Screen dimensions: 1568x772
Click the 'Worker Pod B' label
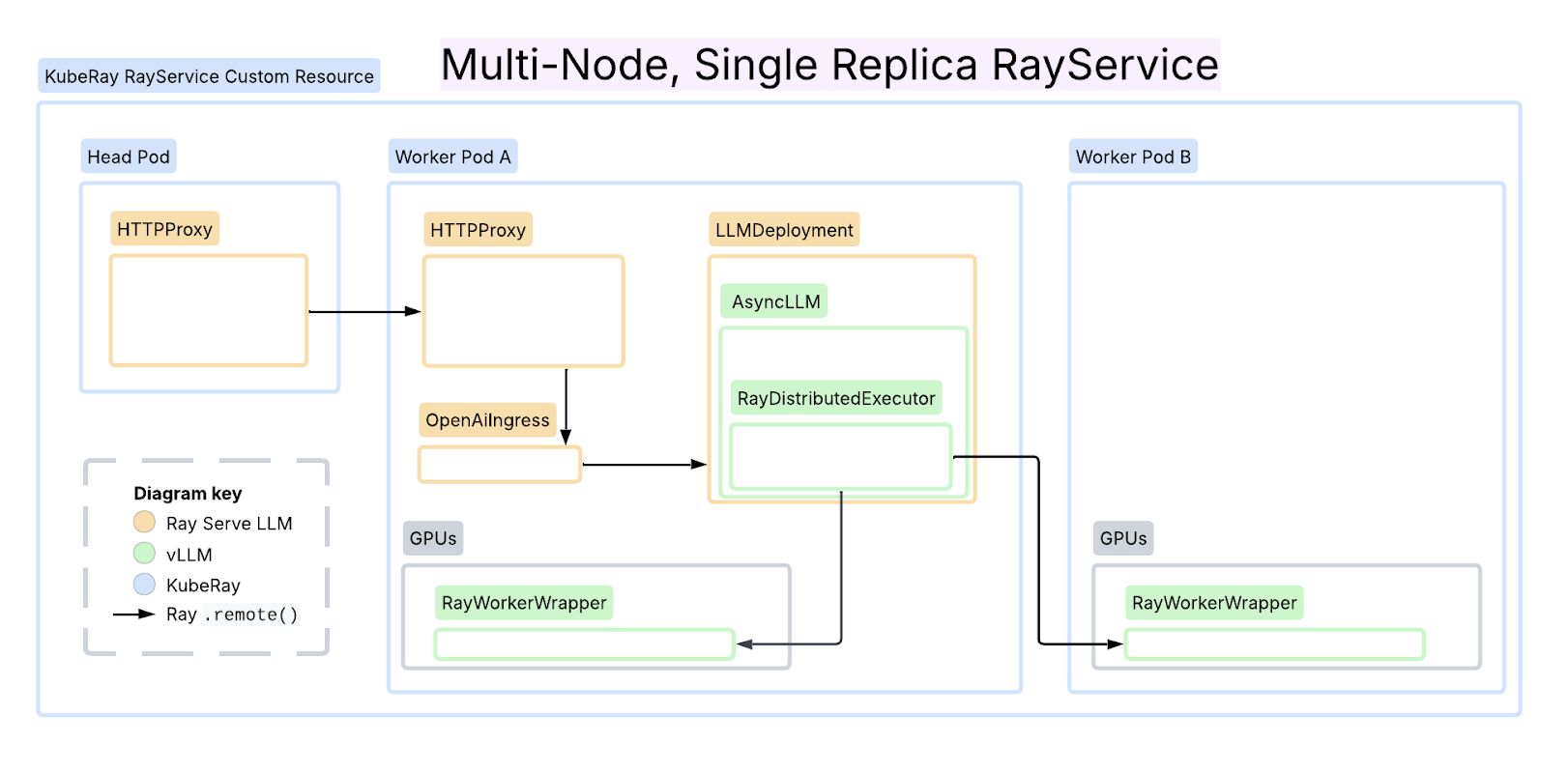[1133, 157]
